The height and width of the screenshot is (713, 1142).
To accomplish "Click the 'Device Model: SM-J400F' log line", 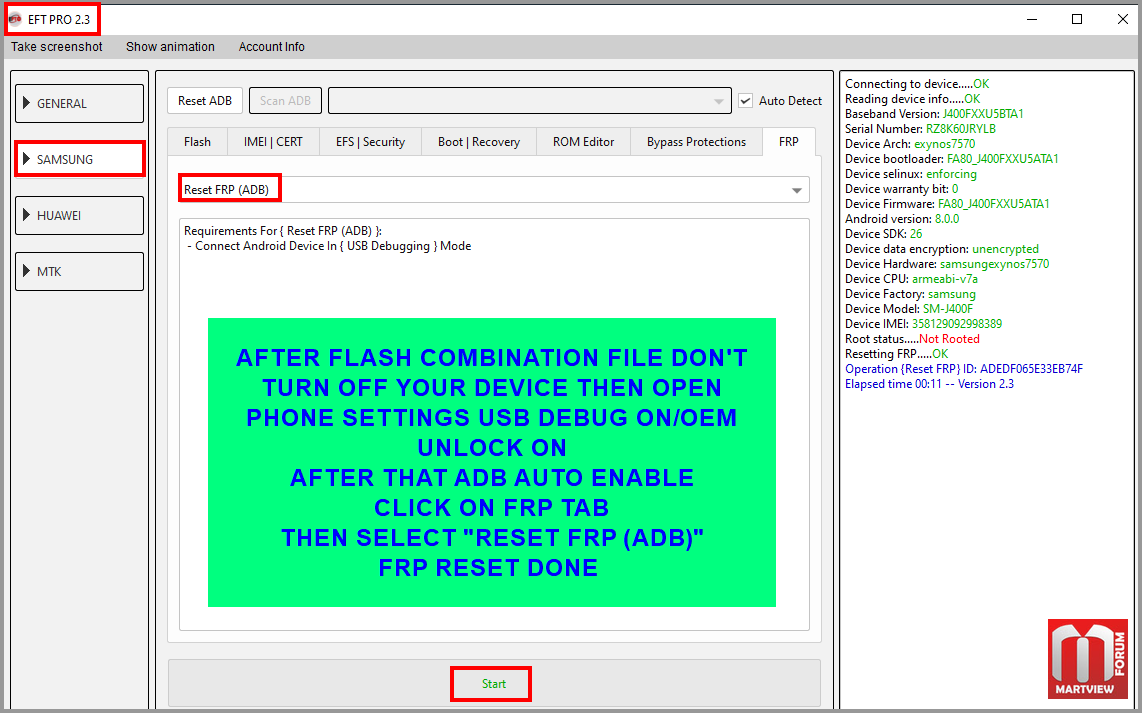I will click(x=908, y=309).
